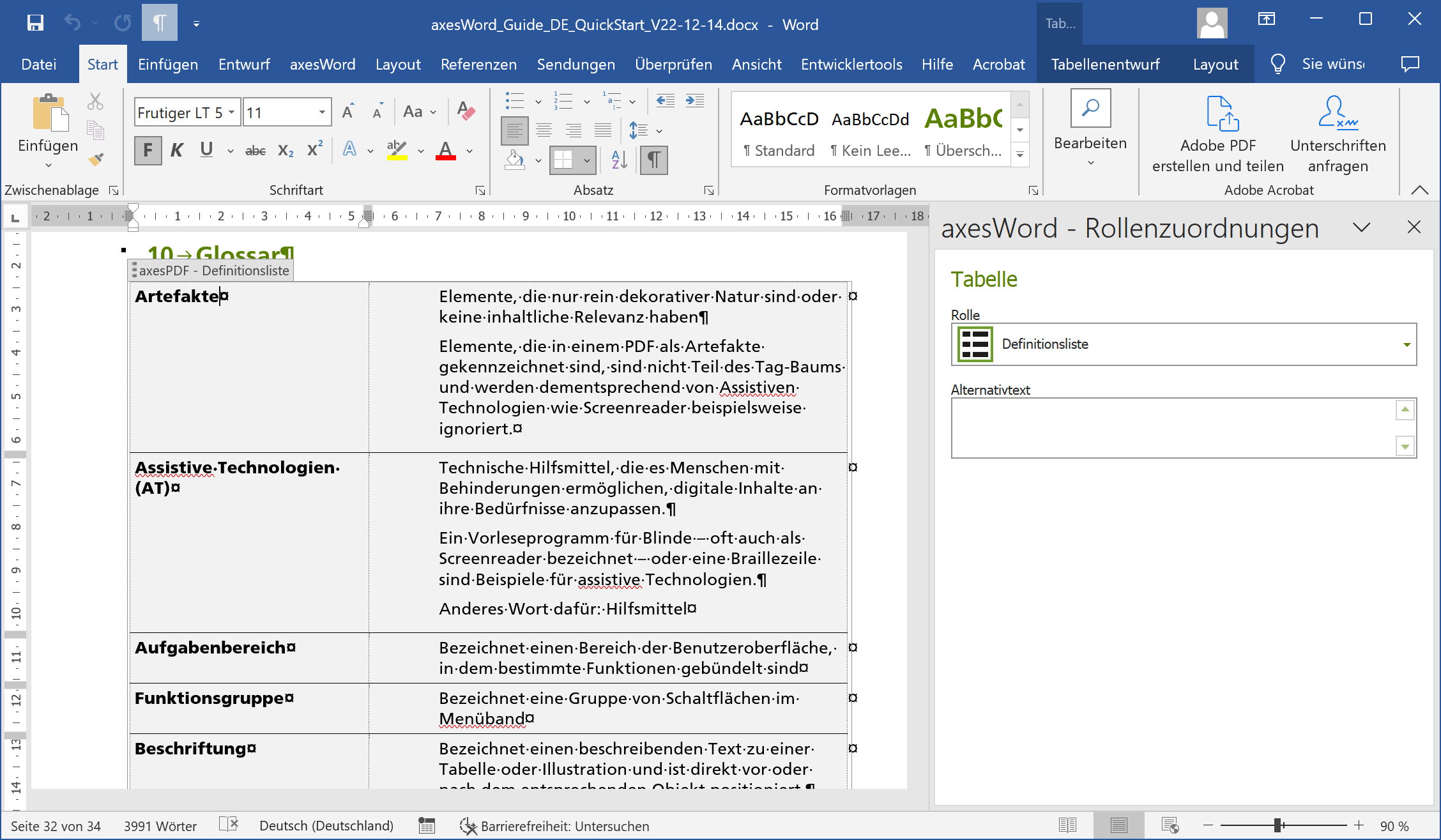Apply yellow text highlight color
The width and height of the screenshot is (1441, 840).
click(x=397, y=151)
